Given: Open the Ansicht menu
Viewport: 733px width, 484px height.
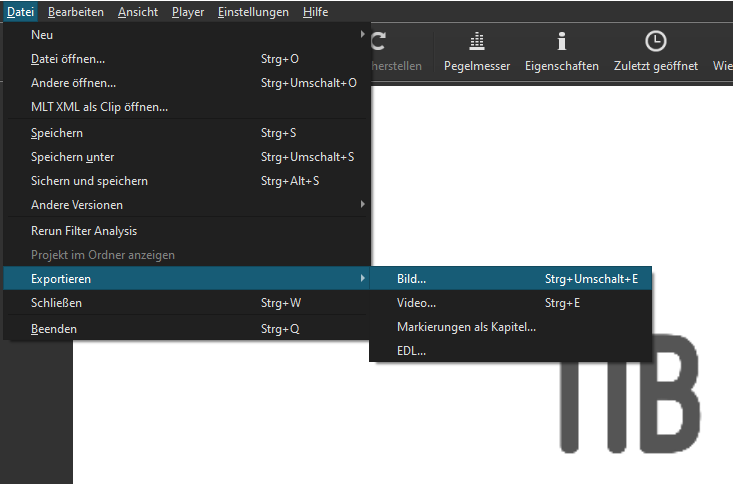Looking at the screenshot, I should tap(137, 12).
